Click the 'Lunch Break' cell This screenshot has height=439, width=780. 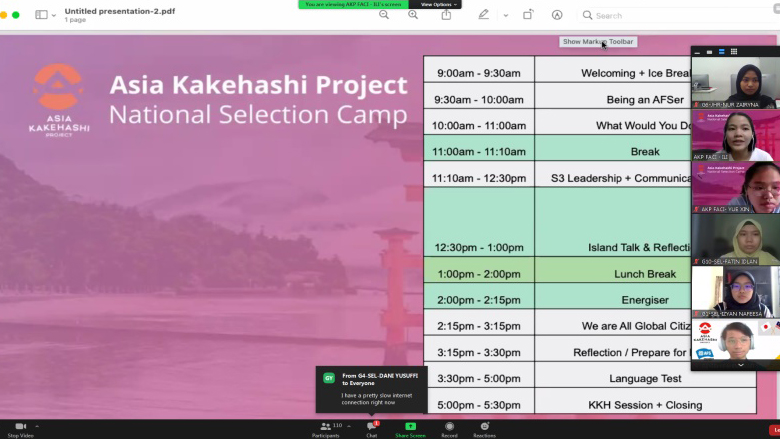point(613,270)
